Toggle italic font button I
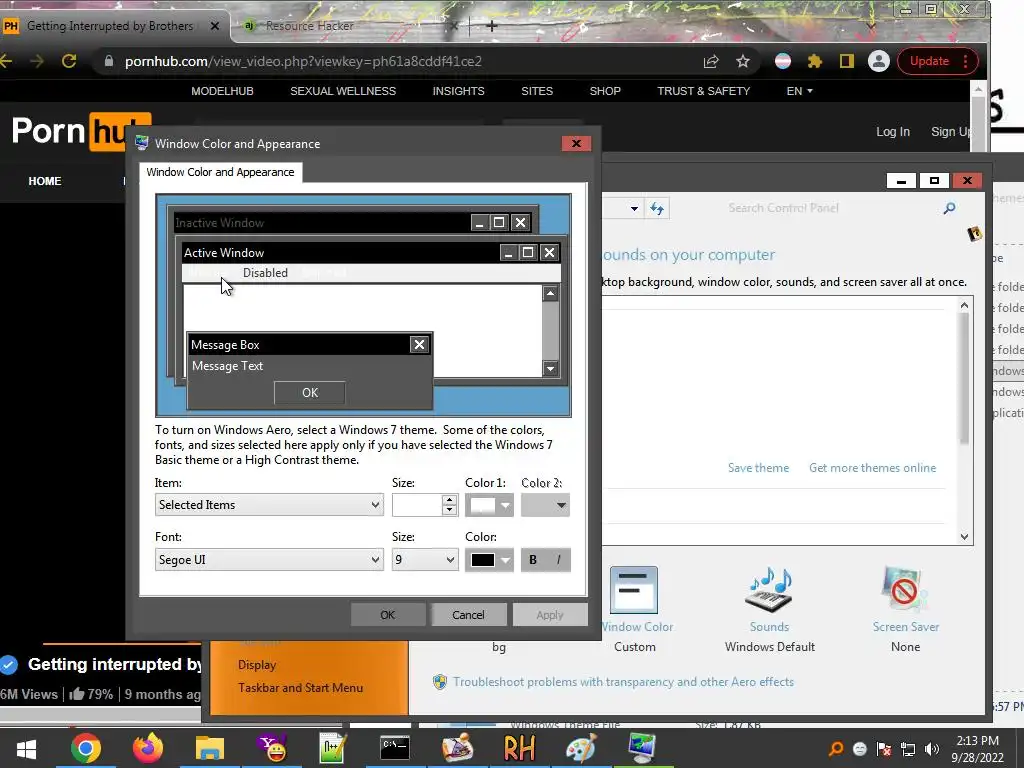Viewport: 1024px width, 768px height. [x=558, y=560]
